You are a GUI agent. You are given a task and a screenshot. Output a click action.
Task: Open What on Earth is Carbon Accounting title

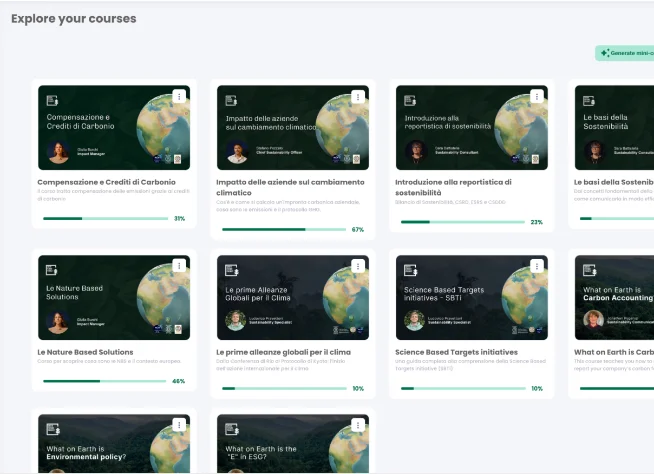(x=614, y=352)
